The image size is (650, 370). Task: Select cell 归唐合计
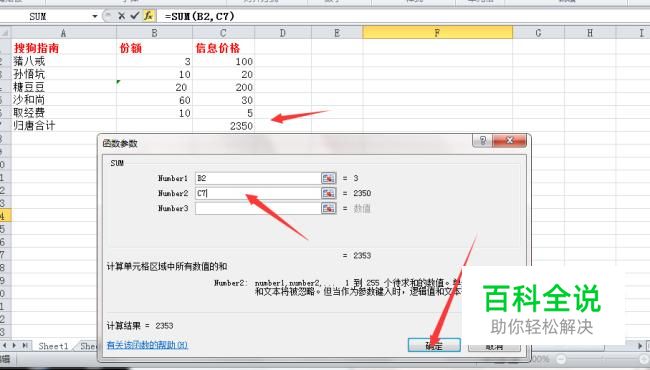(63, 126)
